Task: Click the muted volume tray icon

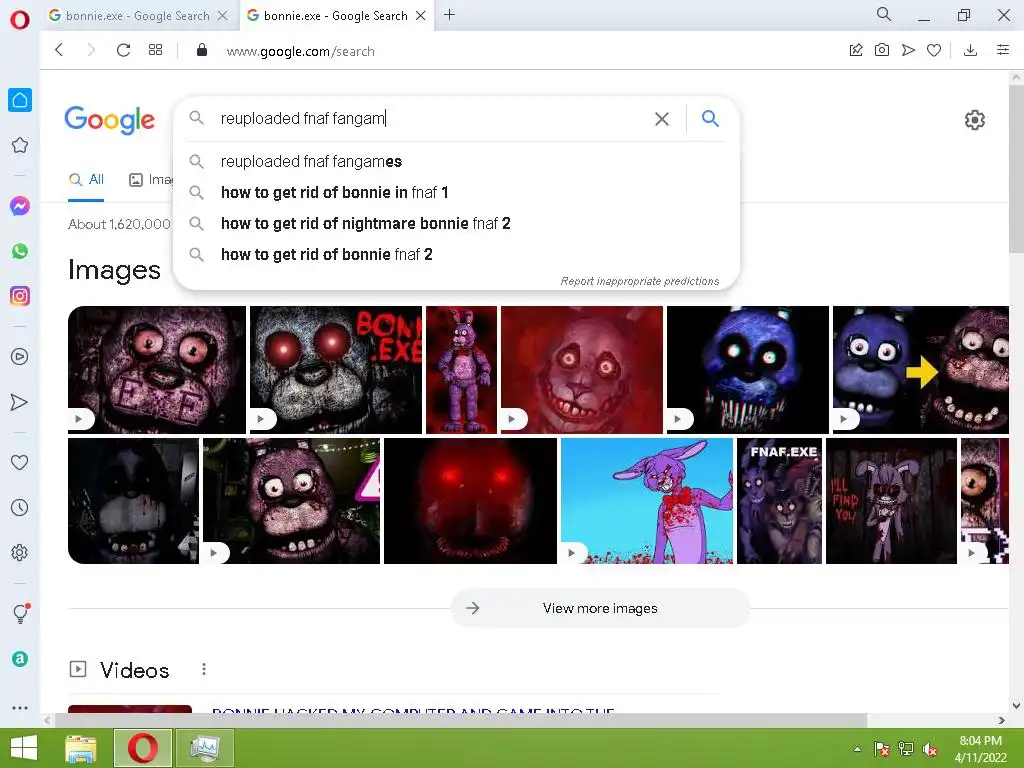Action: [930, 749]
